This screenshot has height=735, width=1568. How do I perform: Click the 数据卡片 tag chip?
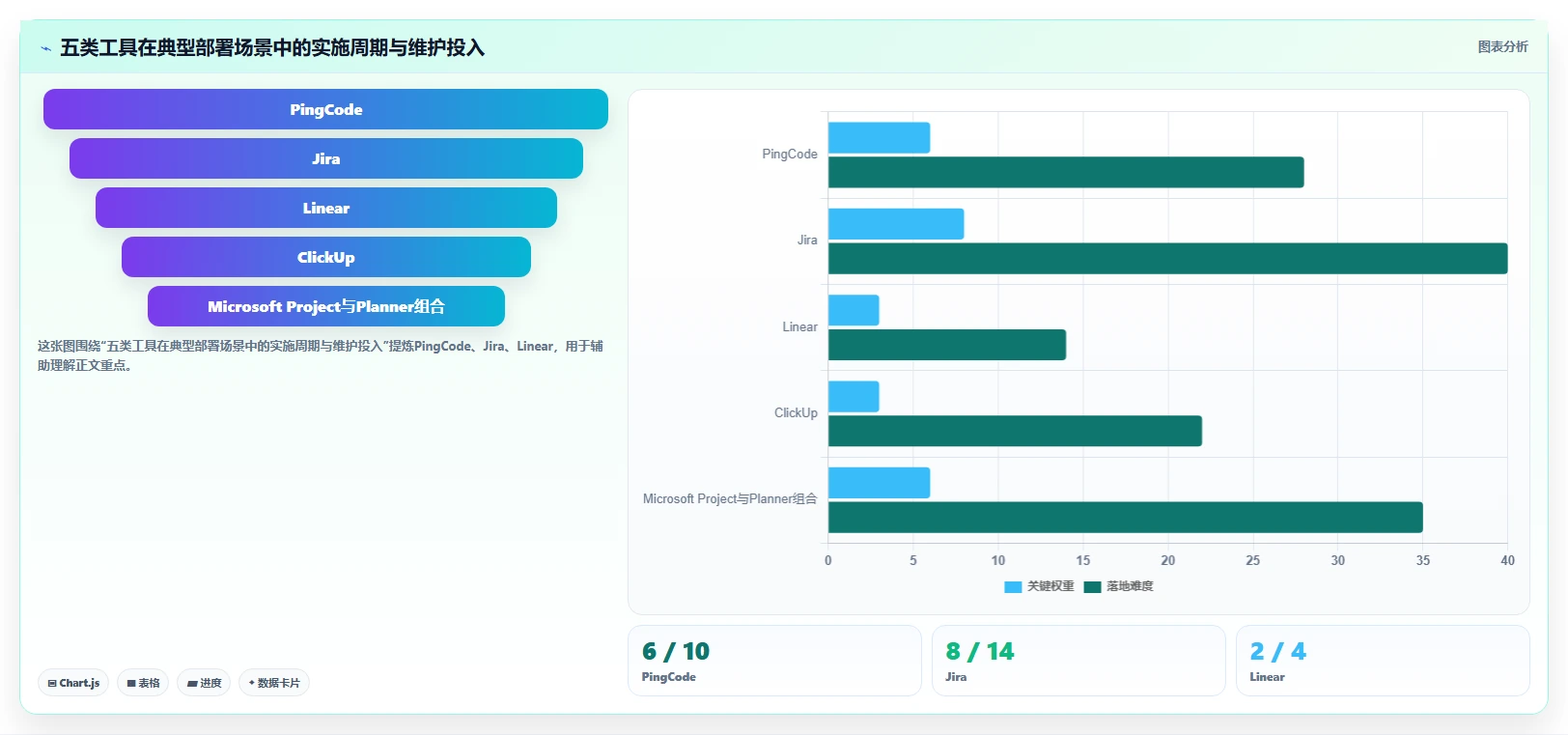pyautogui.click(x=274, y=683)
